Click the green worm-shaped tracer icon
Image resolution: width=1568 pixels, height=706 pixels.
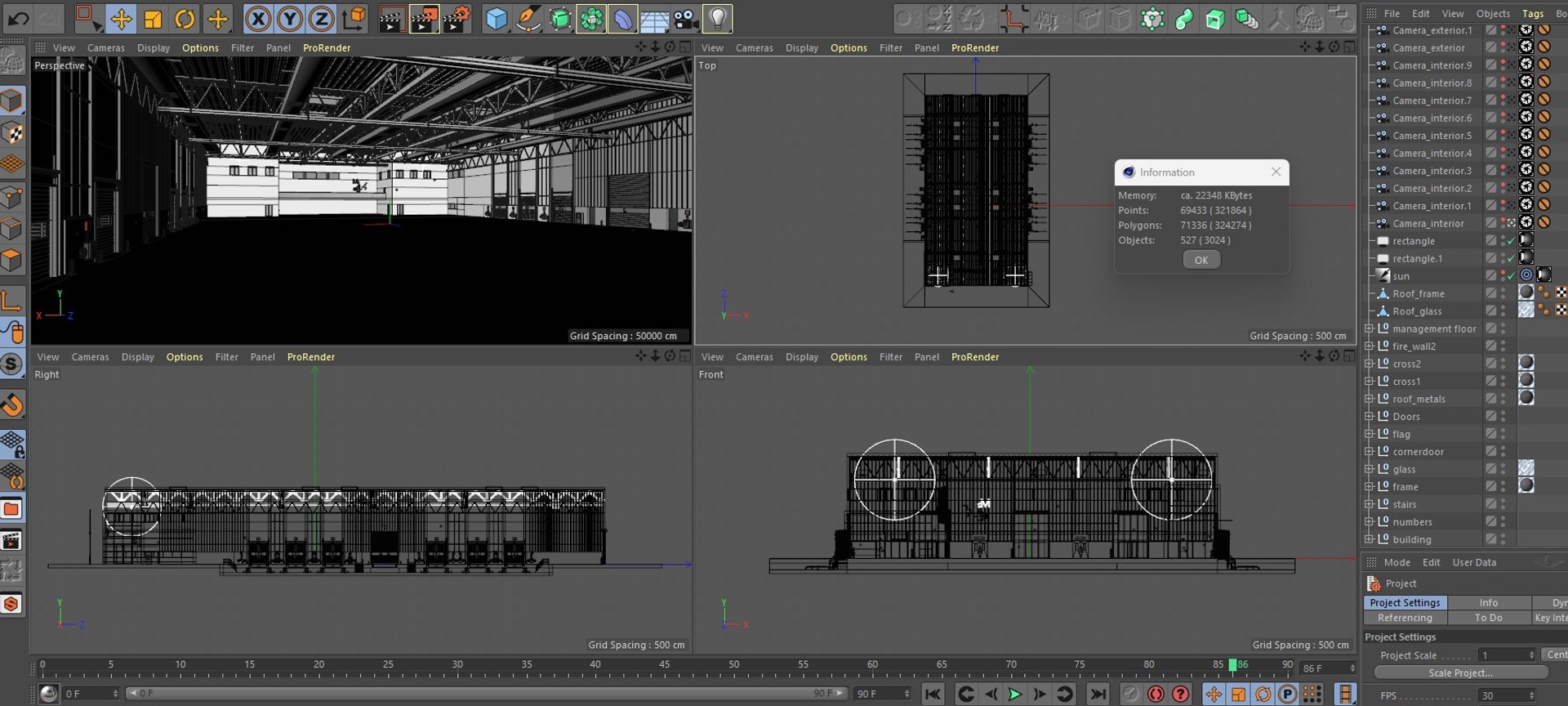pos(1184,18)
